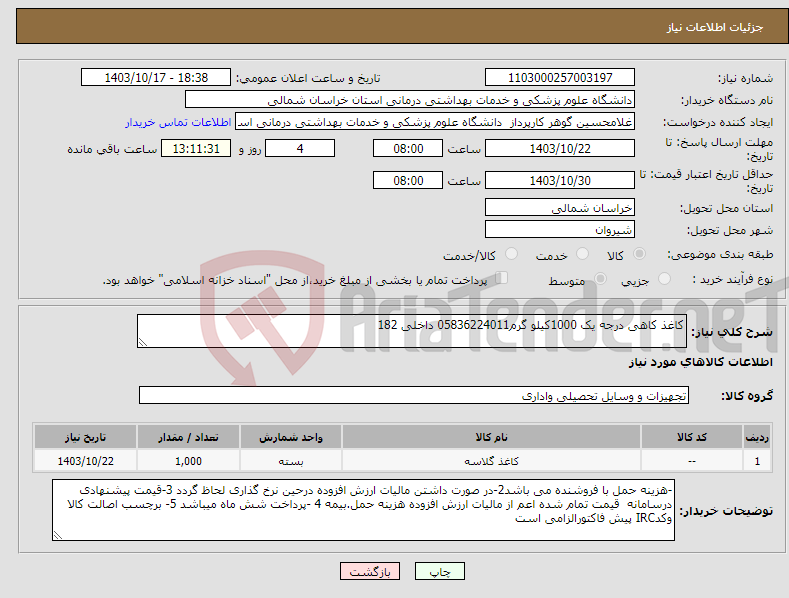Click the row number 1 cell
The image size is (789, 598).
pyautogui.click(x=757, y=461)
